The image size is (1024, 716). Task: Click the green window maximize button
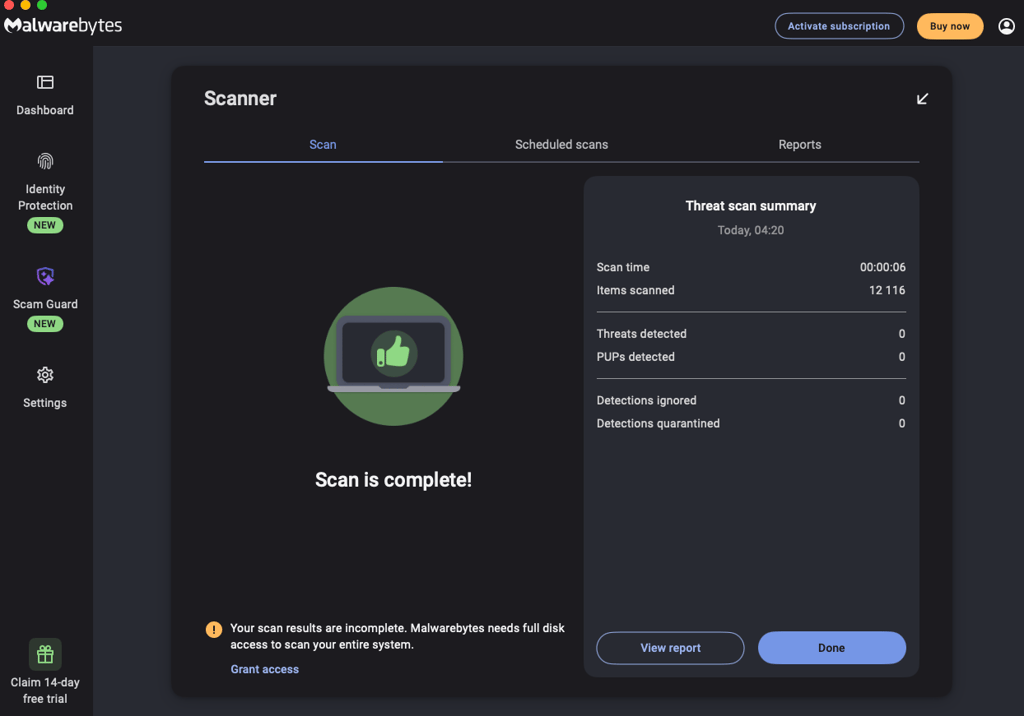[42, 5]
